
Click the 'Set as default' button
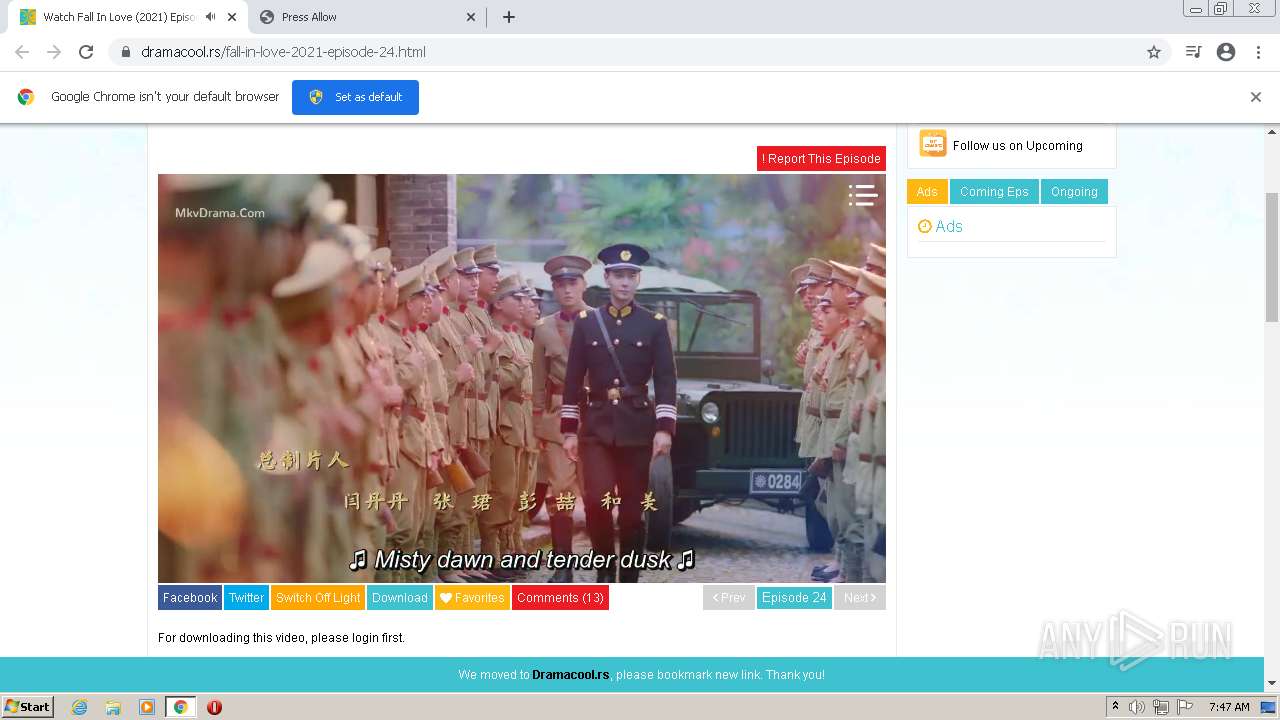click(355, 97)
